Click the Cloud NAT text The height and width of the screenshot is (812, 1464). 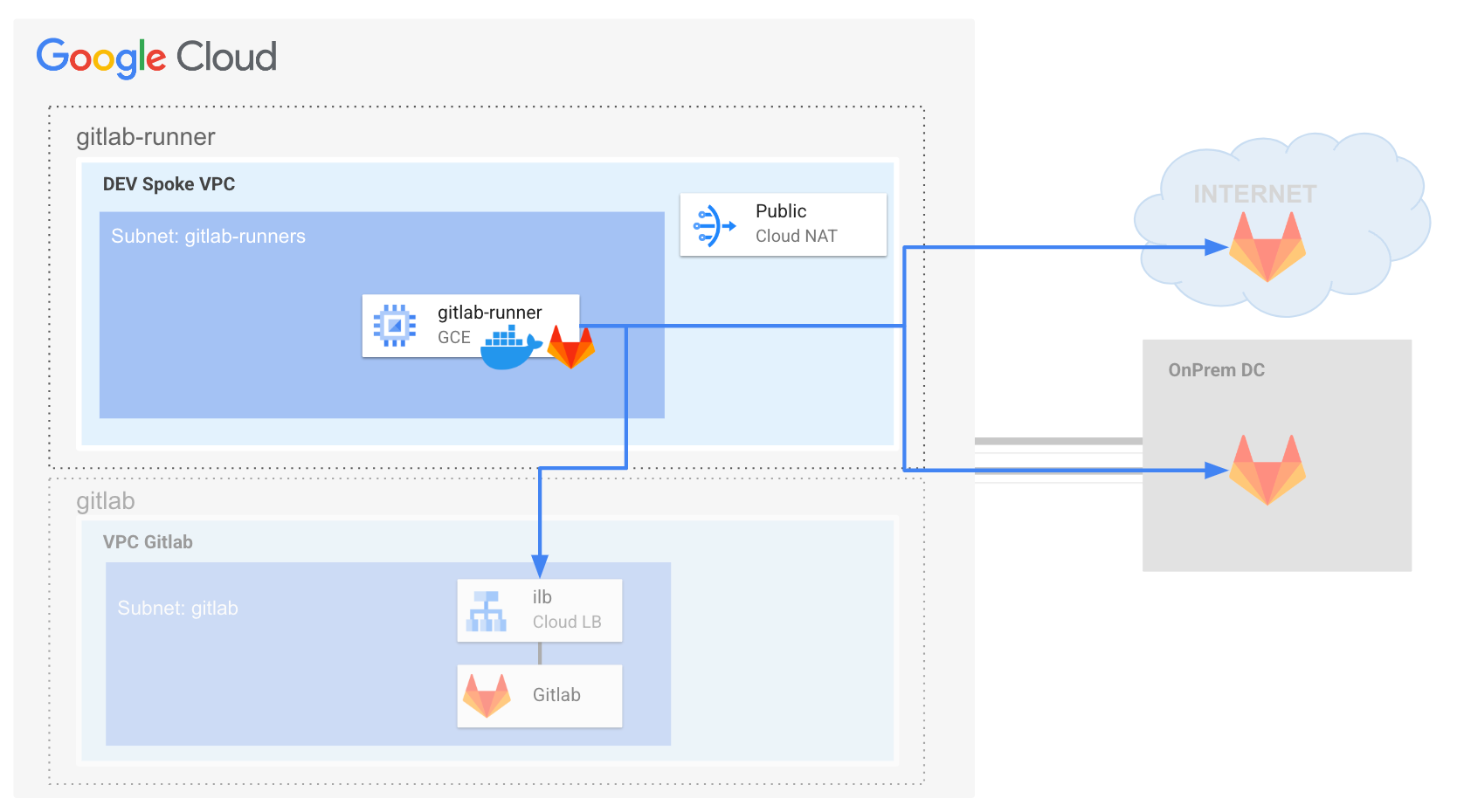coord(796,237)
